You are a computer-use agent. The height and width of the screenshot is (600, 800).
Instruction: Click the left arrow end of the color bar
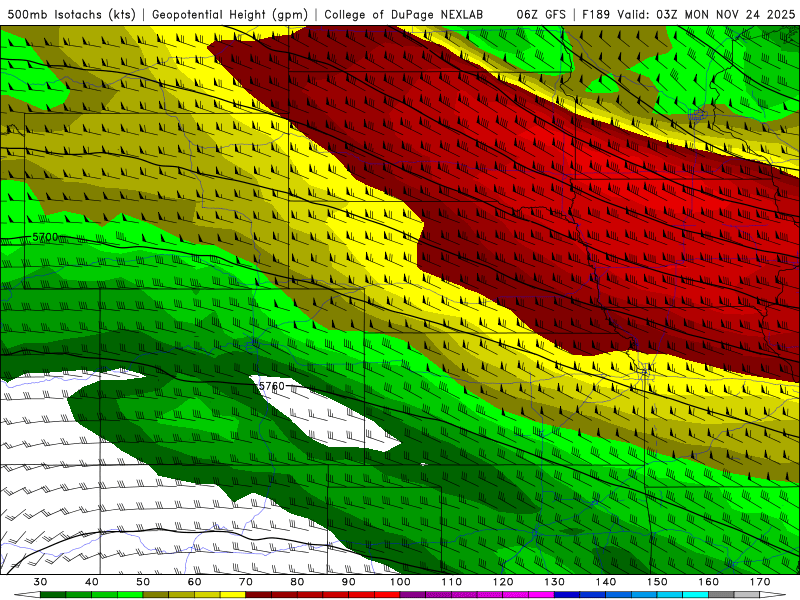pos(27,595)
